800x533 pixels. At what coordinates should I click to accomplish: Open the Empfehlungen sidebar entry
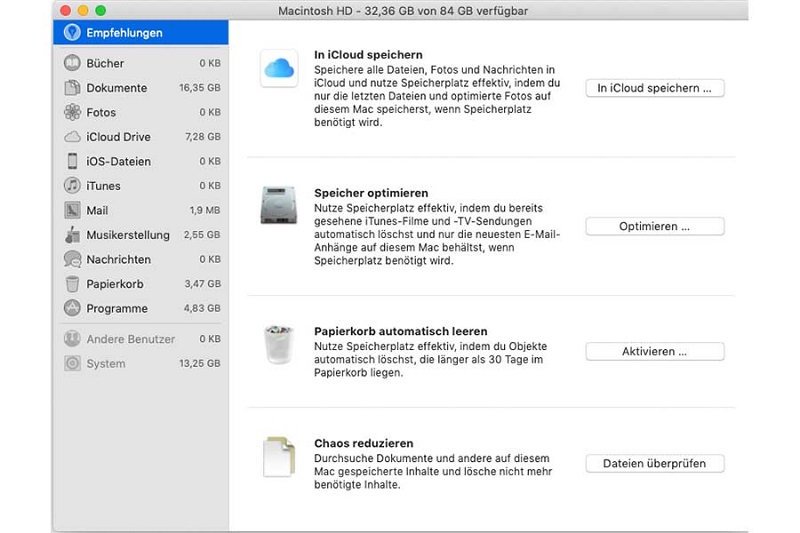tap(141, 33)
